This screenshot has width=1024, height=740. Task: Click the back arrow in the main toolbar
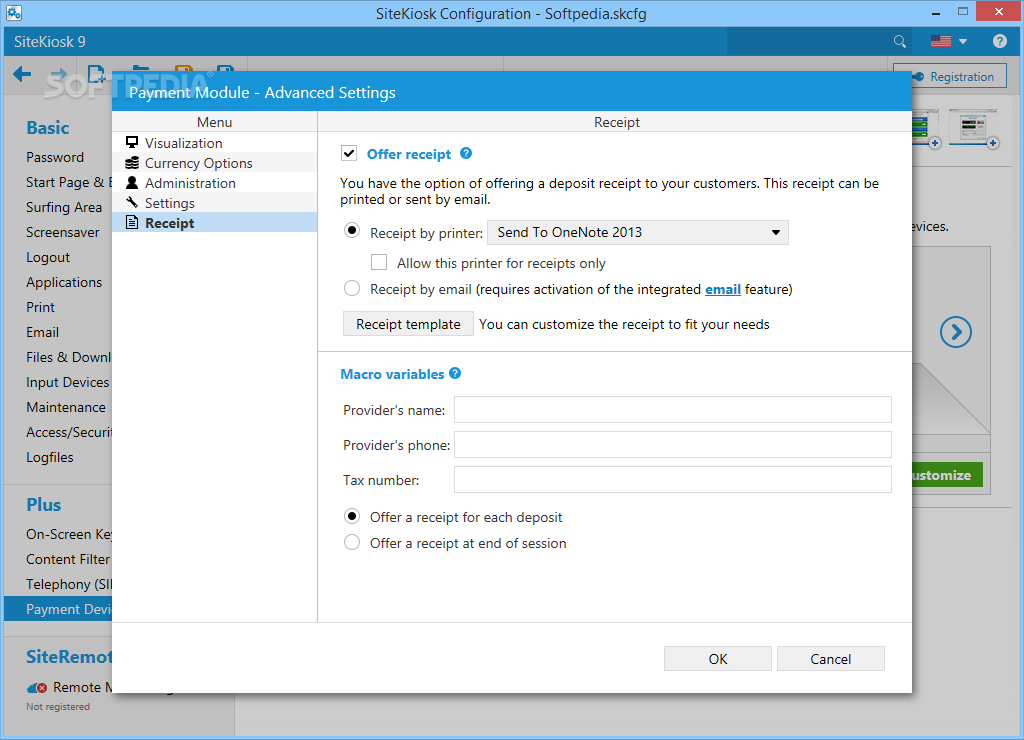coord(22,74)
